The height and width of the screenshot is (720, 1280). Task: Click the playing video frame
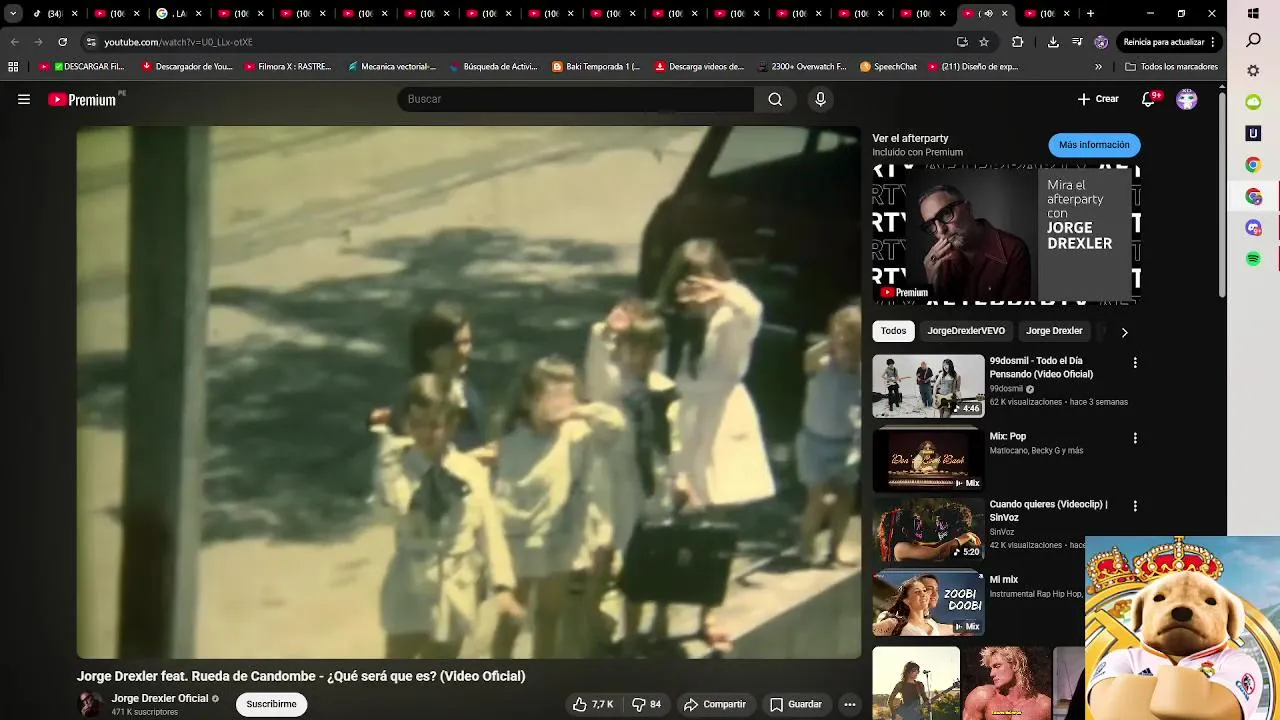click(469, 392)
